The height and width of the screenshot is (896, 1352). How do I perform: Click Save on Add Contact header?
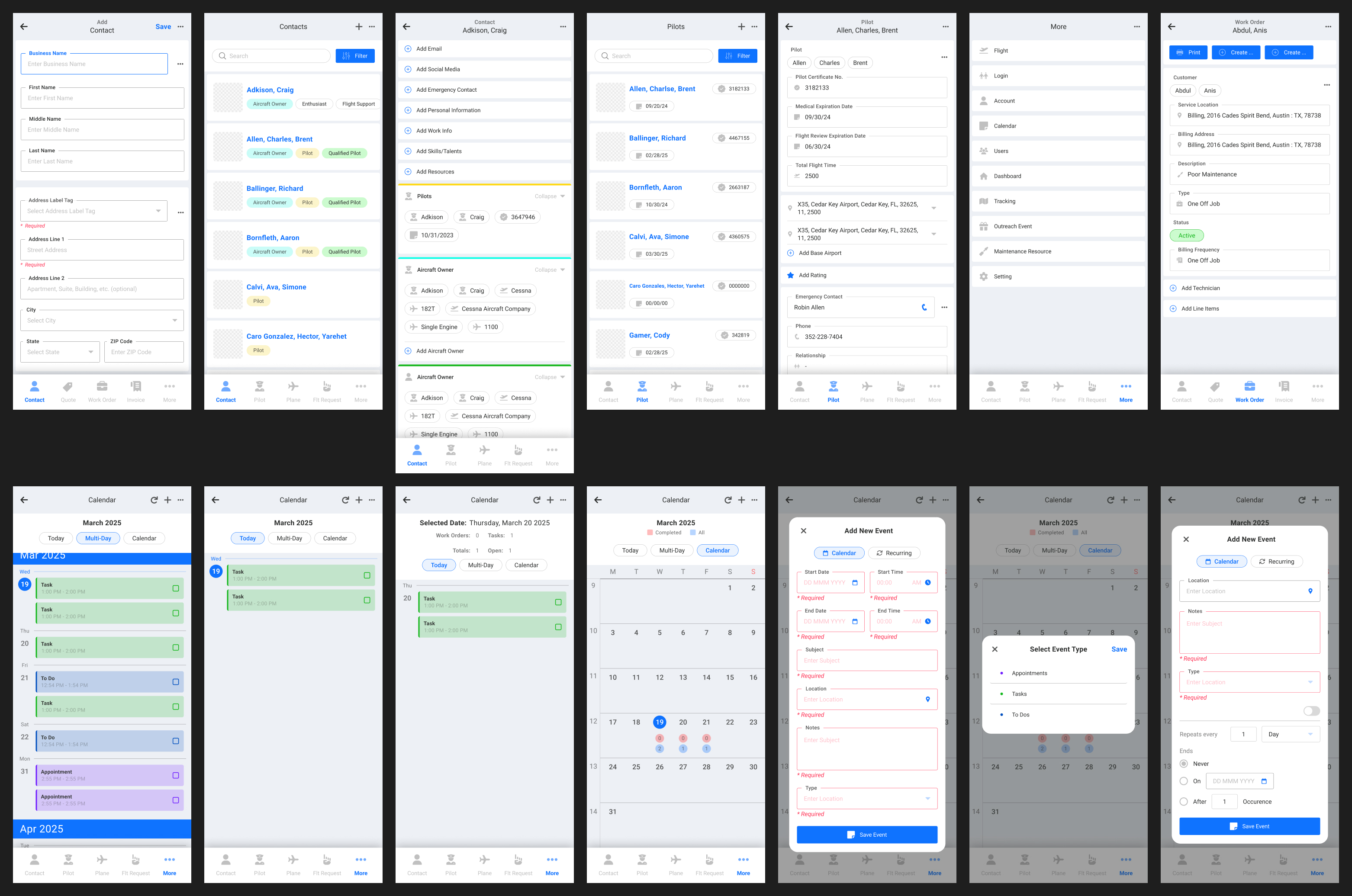[163, 27]
